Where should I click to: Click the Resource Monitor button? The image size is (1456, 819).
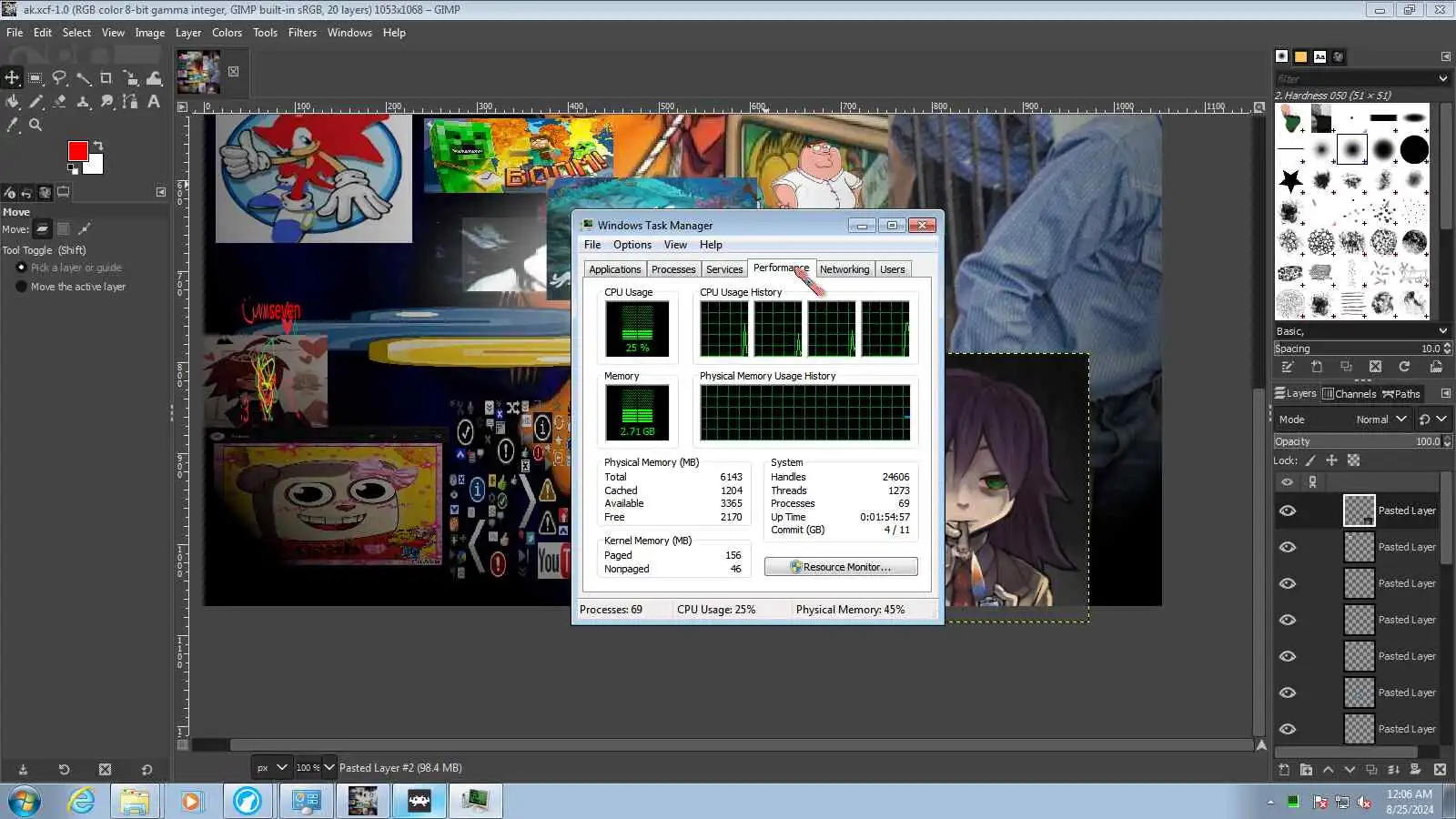841,567
